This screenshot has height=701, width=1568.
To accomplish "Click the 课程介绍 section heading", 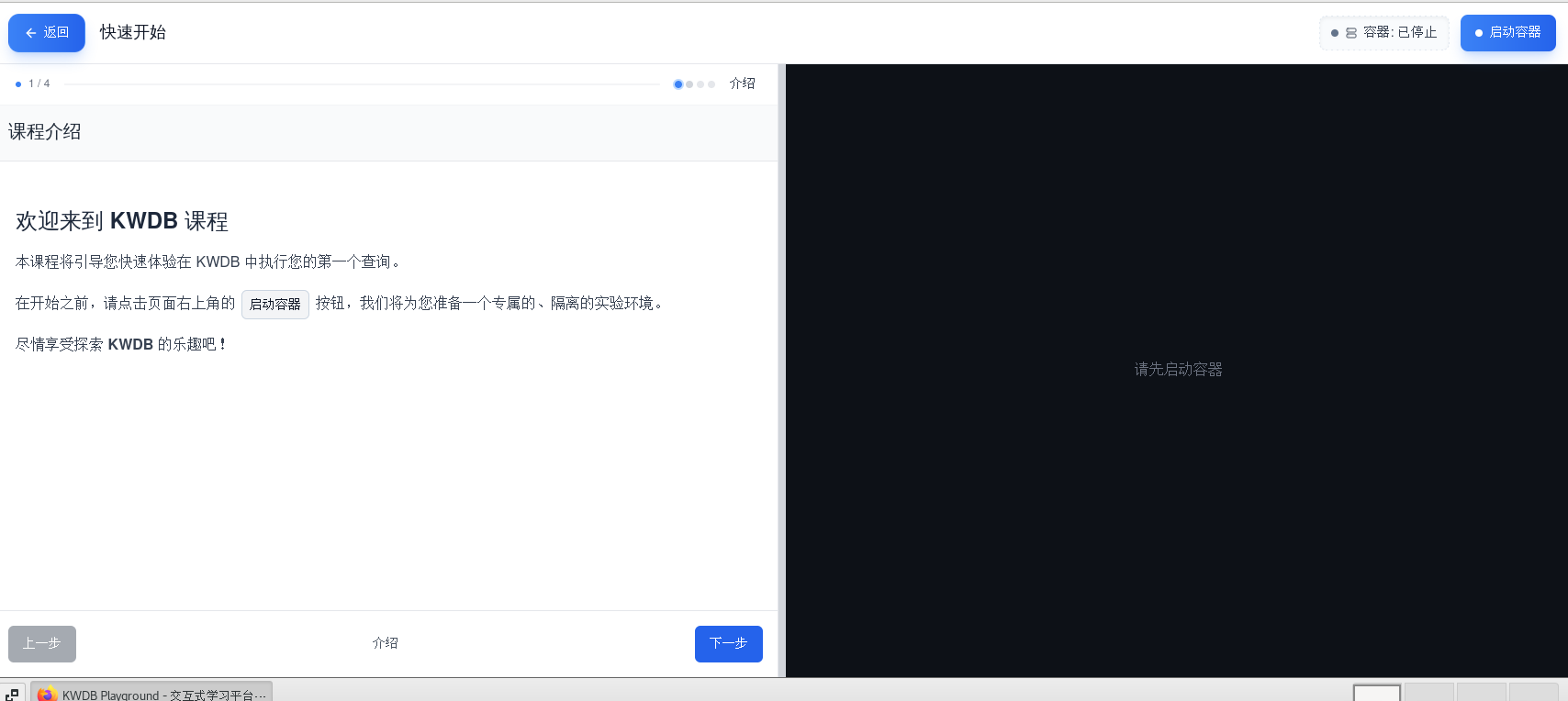I will (45, 132).
